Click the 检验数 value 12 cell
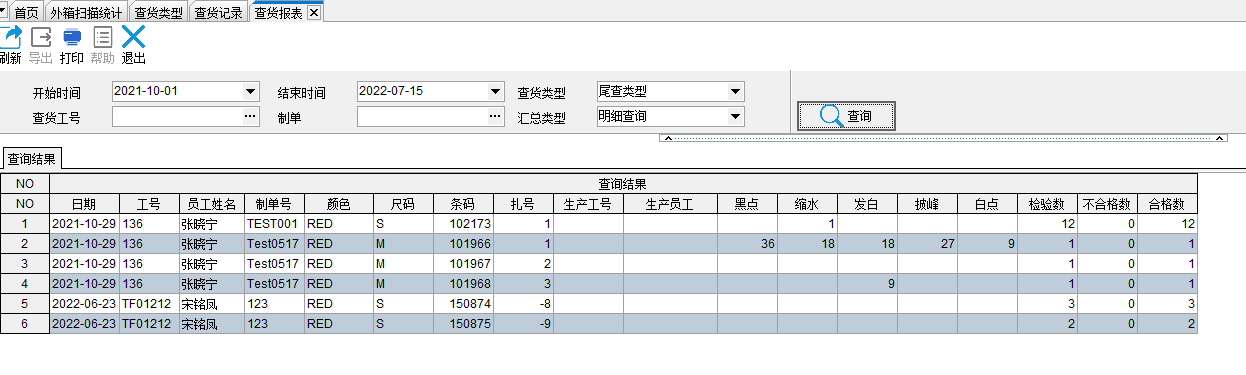Image resolution: width=1246 pixels, height=375 pixels. (x=1047, y=224)
